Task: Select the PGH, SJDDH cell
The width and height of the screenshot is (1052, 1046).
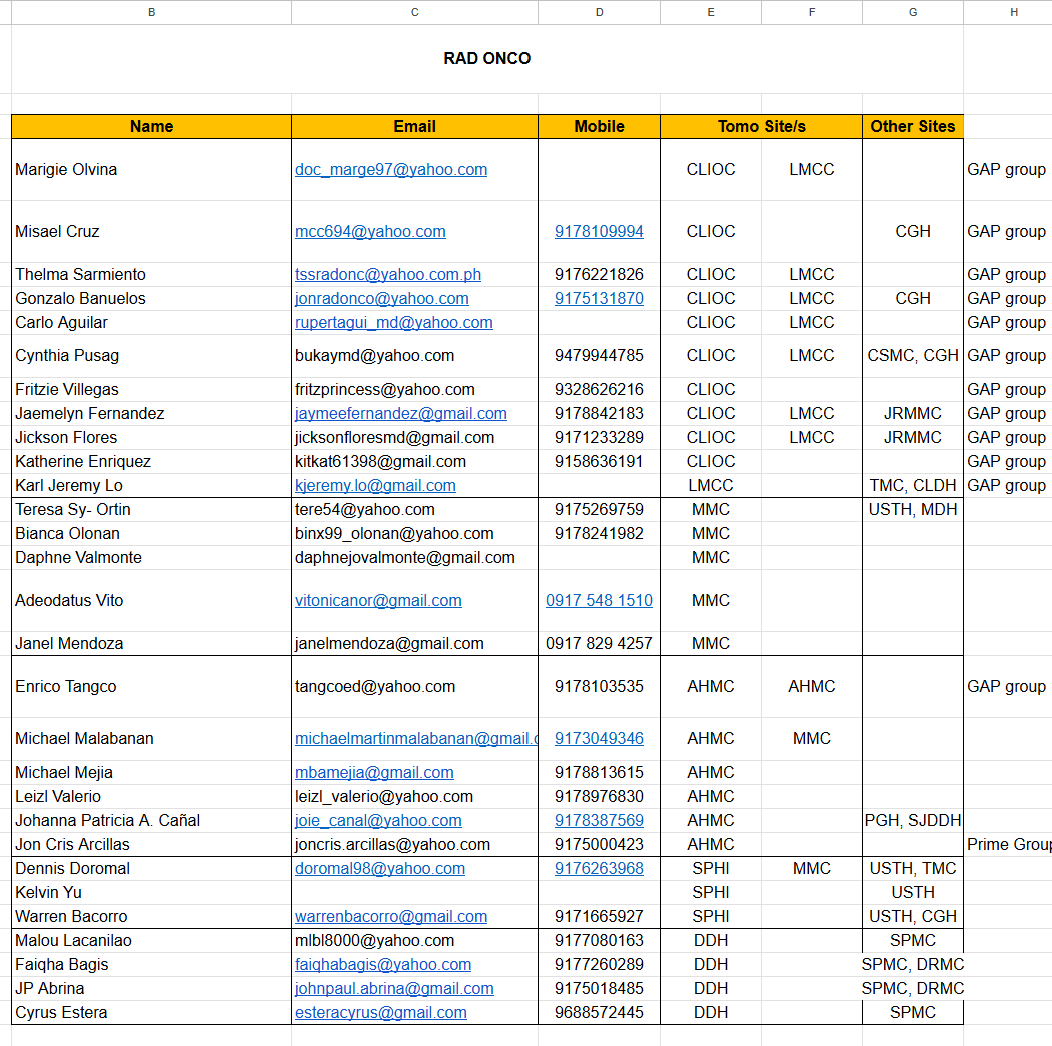Action: click(x=912, y=820)
